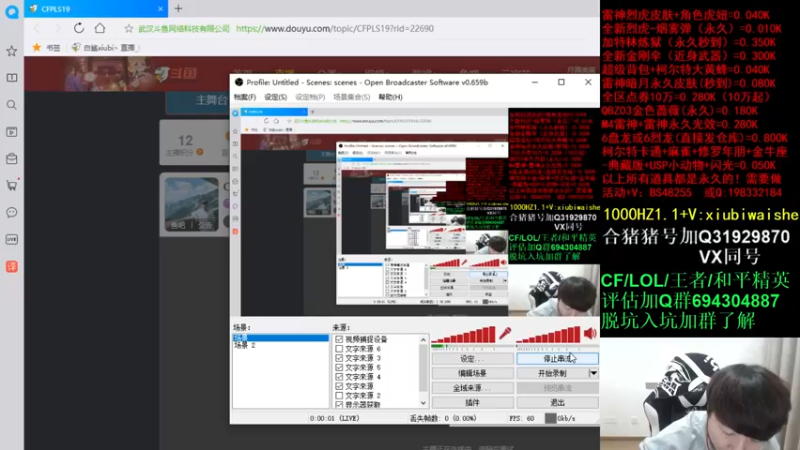Click 全域来源... global sources button
Screen dimensions: 800x450
(x=472, y=388)
